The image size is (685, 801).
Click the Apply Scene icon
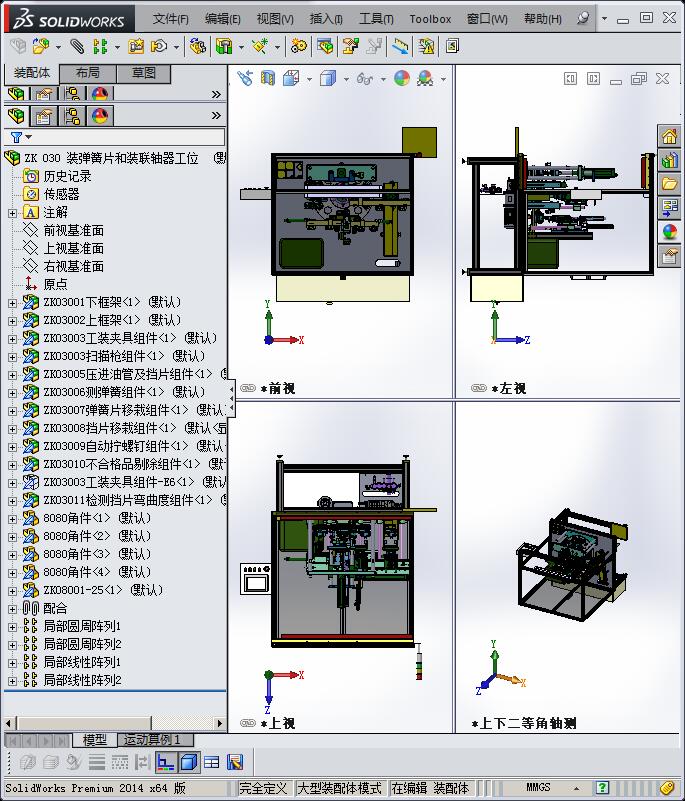425,79
